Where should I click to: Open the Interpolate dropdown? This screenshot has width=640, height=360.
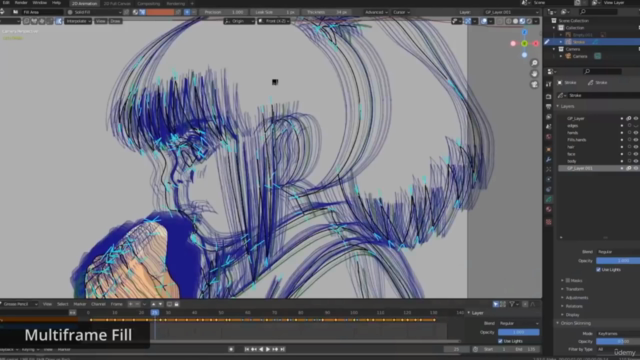coord(78,21)
